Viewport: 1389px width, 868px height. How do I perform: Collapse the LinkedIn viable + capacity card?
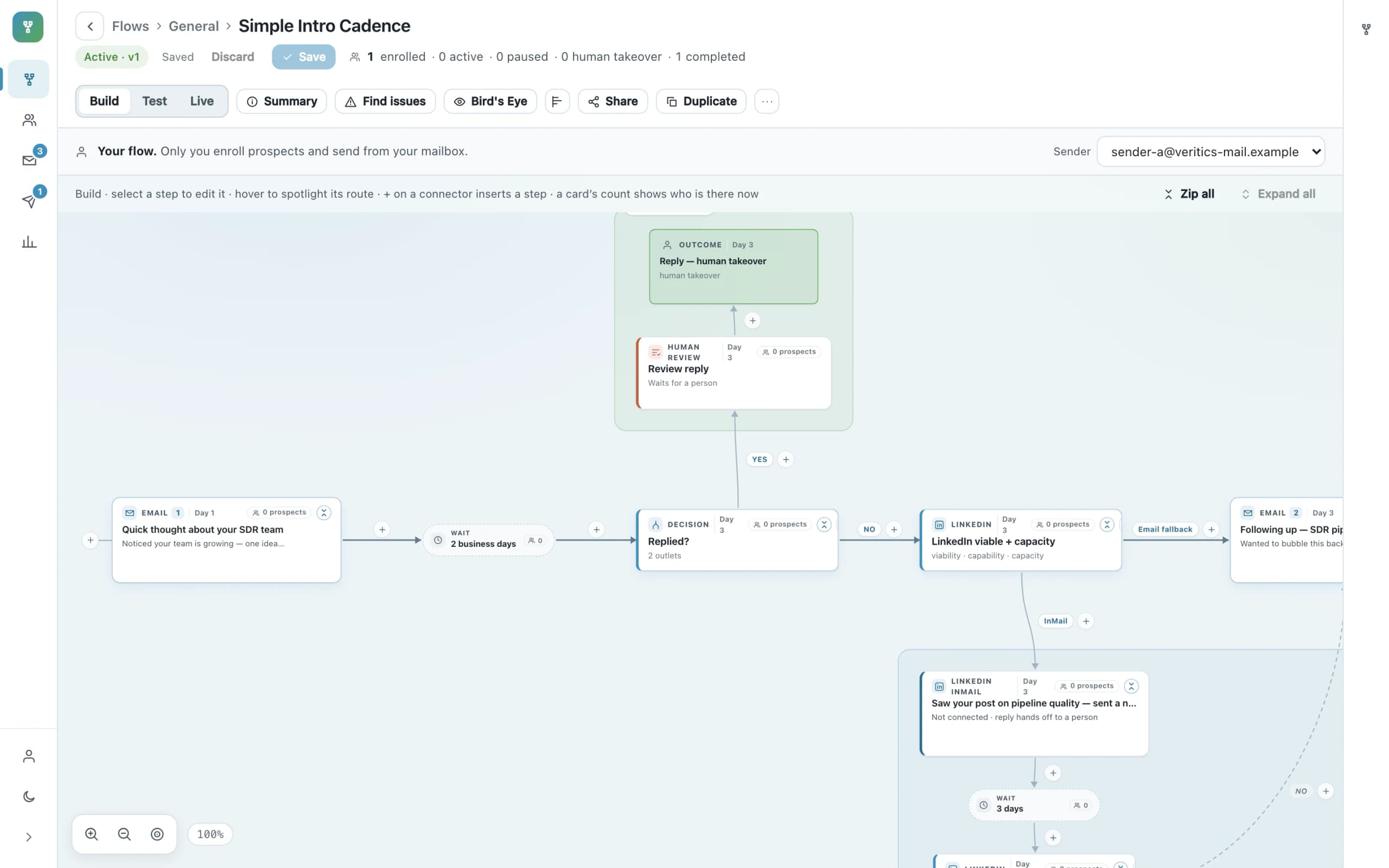(x=1107, y=524)
